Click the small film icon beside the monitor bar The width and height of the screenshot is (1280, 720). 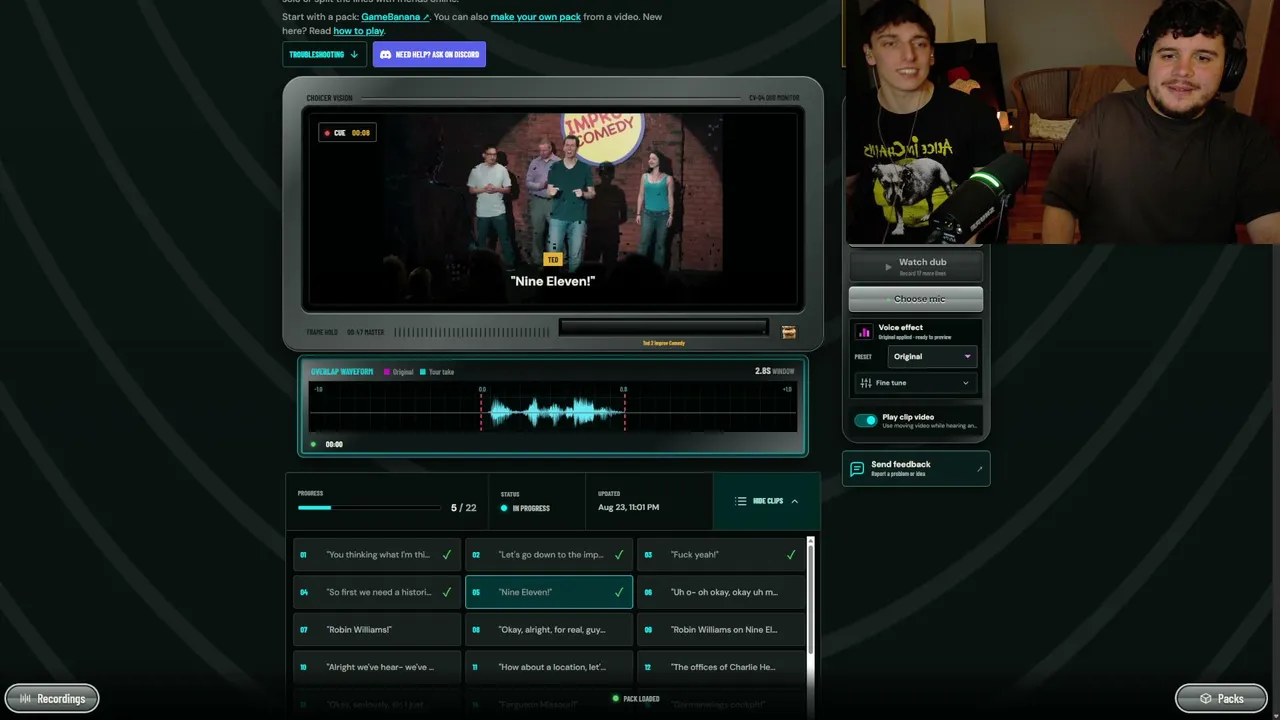(789, 332)
